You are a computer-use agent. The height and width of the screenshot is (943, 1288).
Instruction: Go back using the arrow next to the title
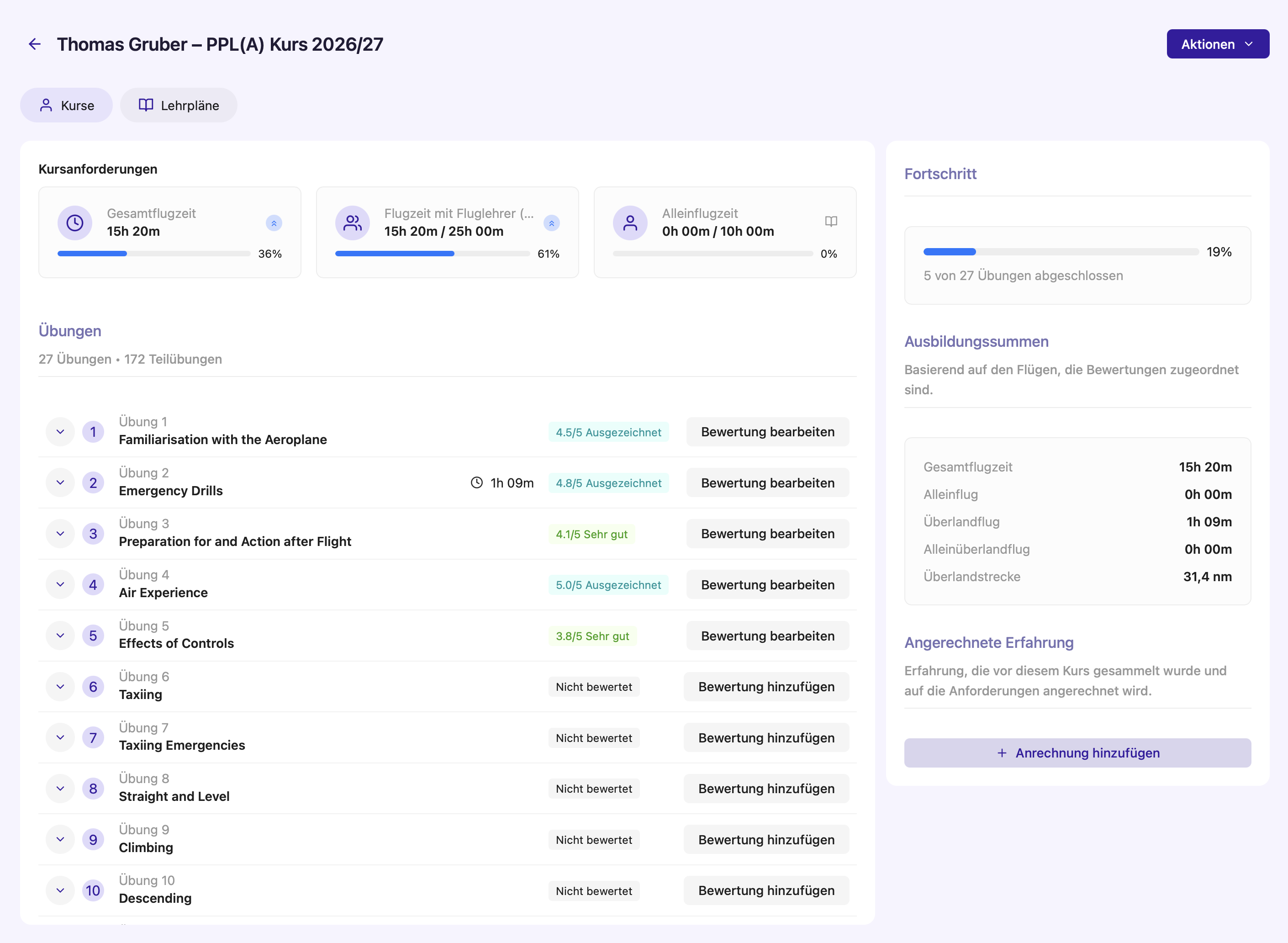tap(35, 44)
